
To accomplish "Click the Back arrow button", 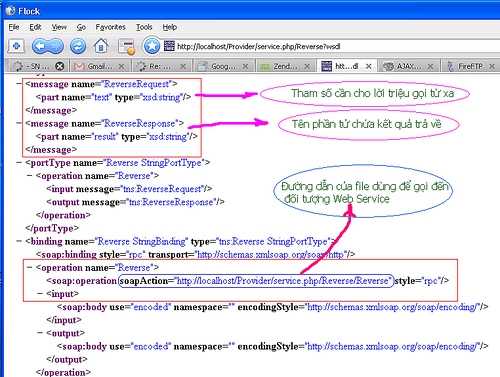I will 41,46.
